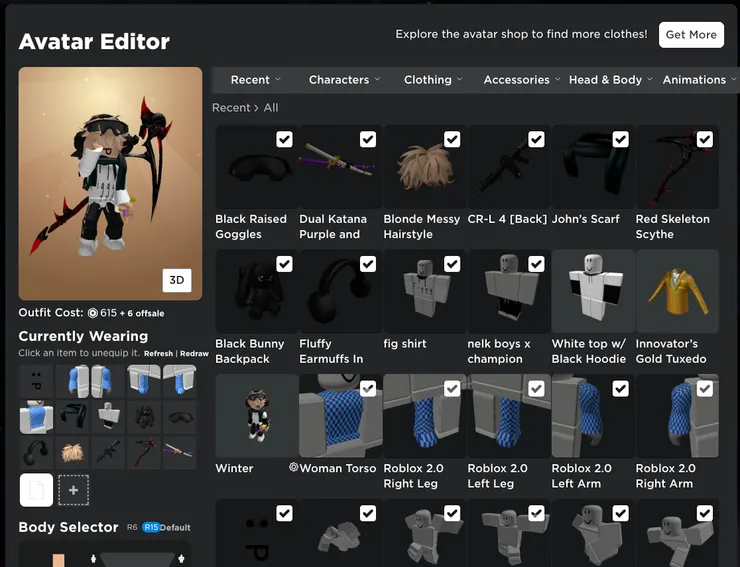This screenshot has width=740, height=567.
Task: Select the Red Skeleton Scythe thumbnail
Action: coord(677,167)
